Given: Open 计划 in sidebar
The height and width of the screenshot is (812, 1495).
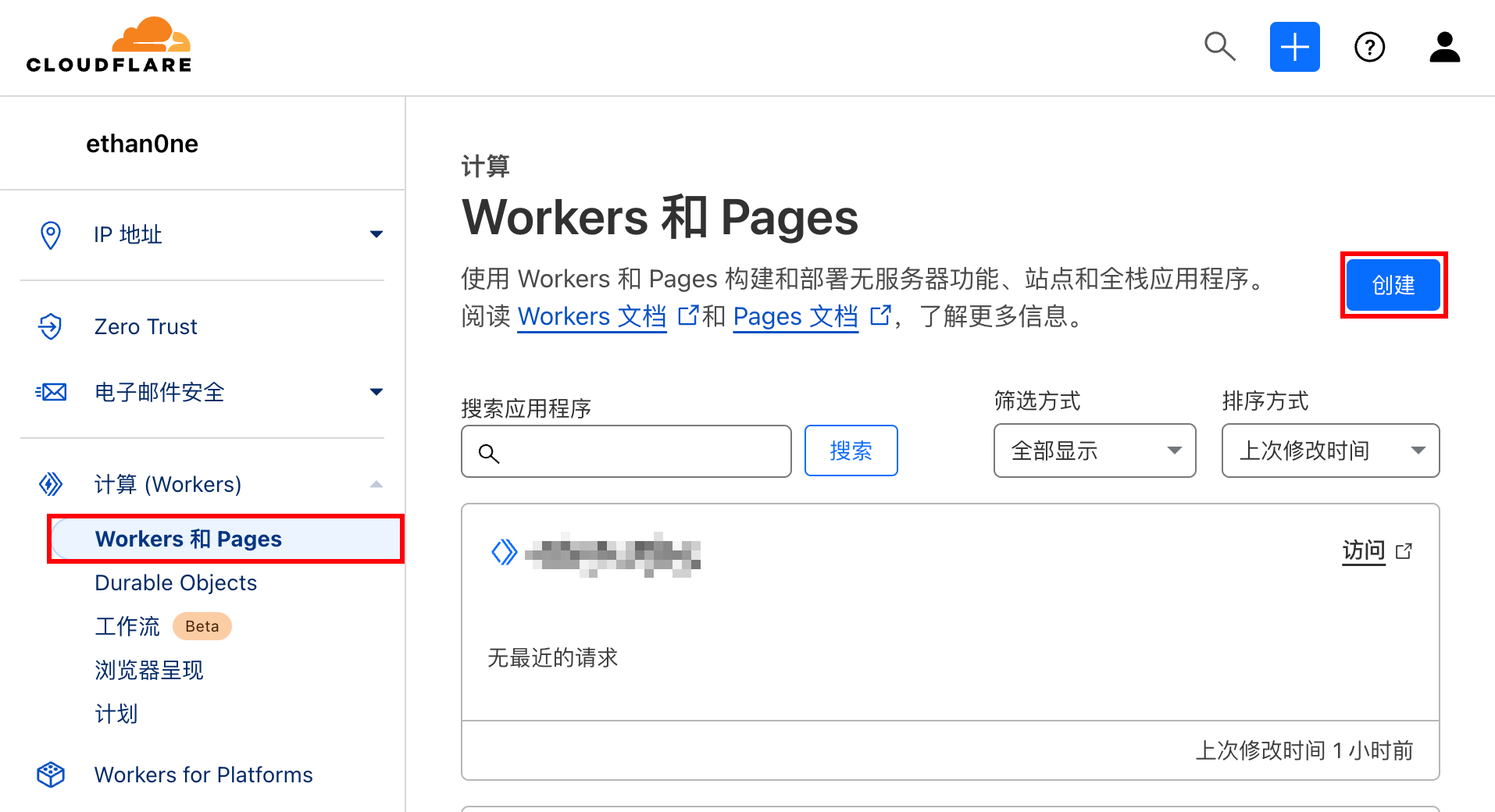Looking at the screenshot, I should (x=116, y=714).
